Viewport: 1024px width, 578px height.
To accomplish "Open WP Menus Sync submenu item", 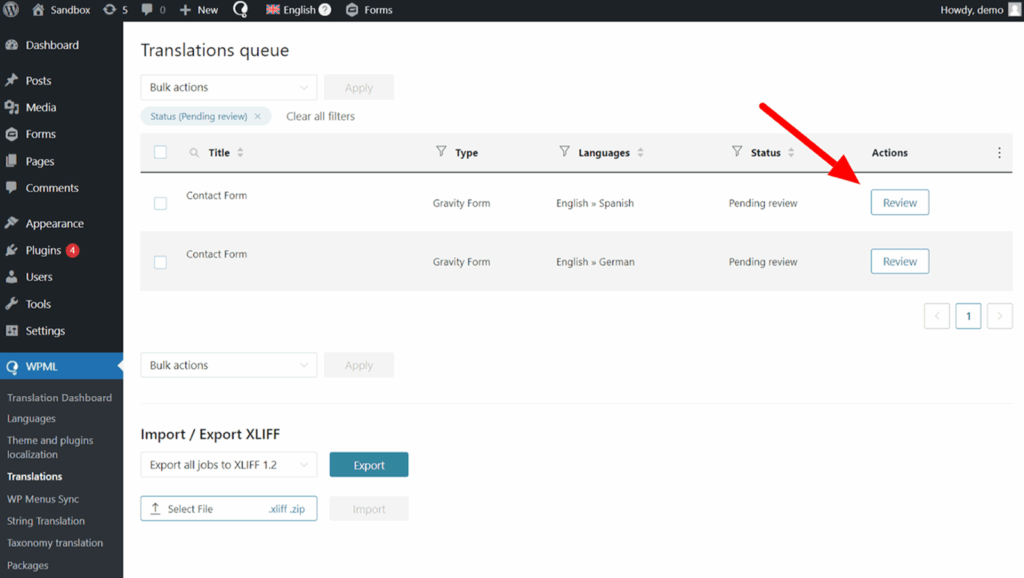I will pyautogui.click(x=43, y=499).
